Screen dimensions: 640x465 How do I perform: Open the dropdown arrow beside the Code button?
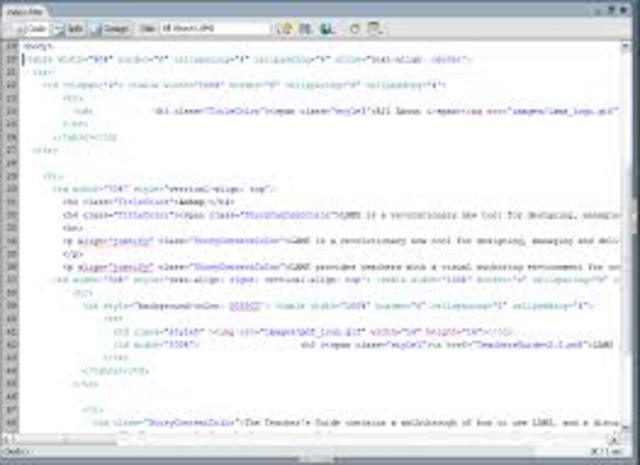(58, 29)
